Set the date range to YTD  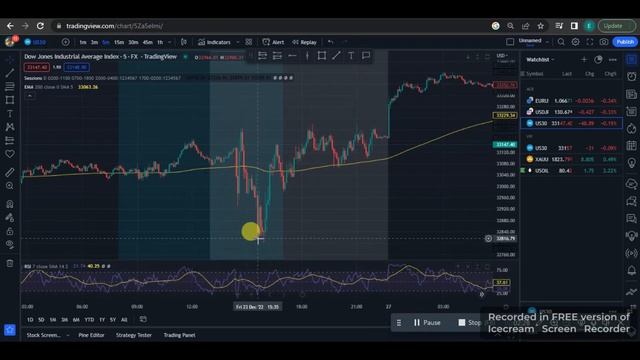pyautogui.click(x=89, y=320)
